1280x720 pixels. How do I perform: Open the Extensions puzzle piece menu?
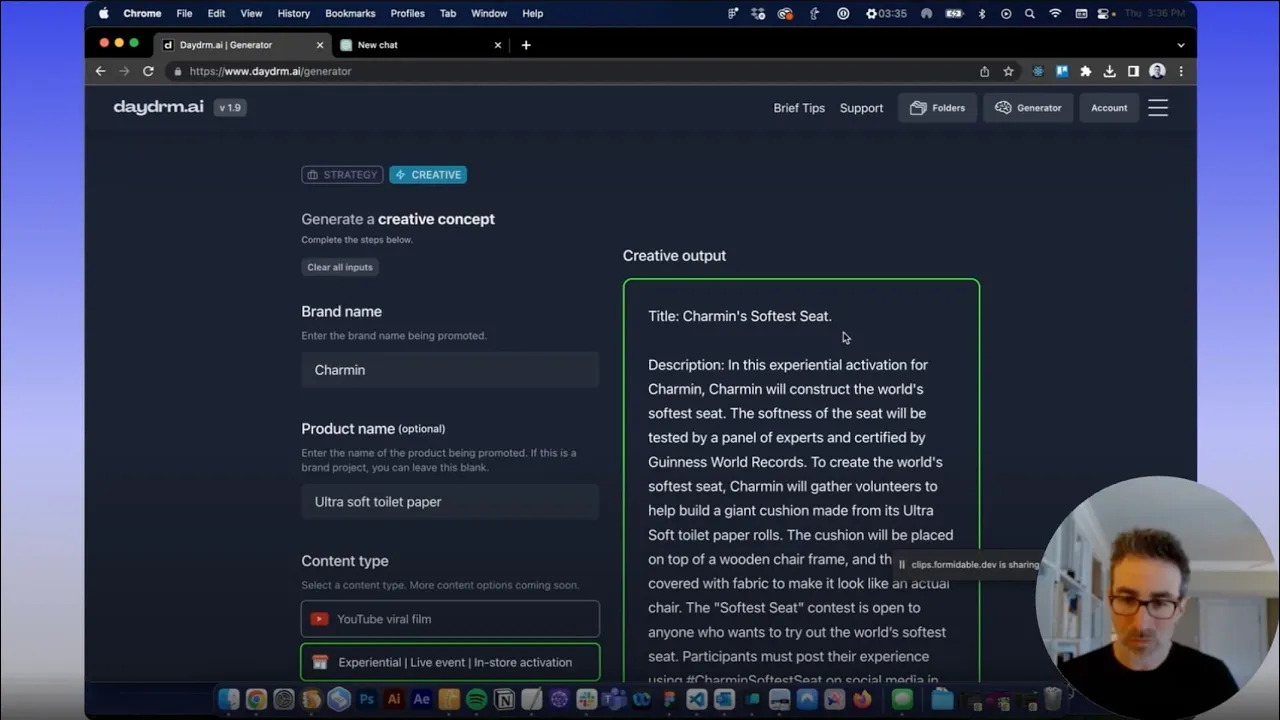(1086, 71)
